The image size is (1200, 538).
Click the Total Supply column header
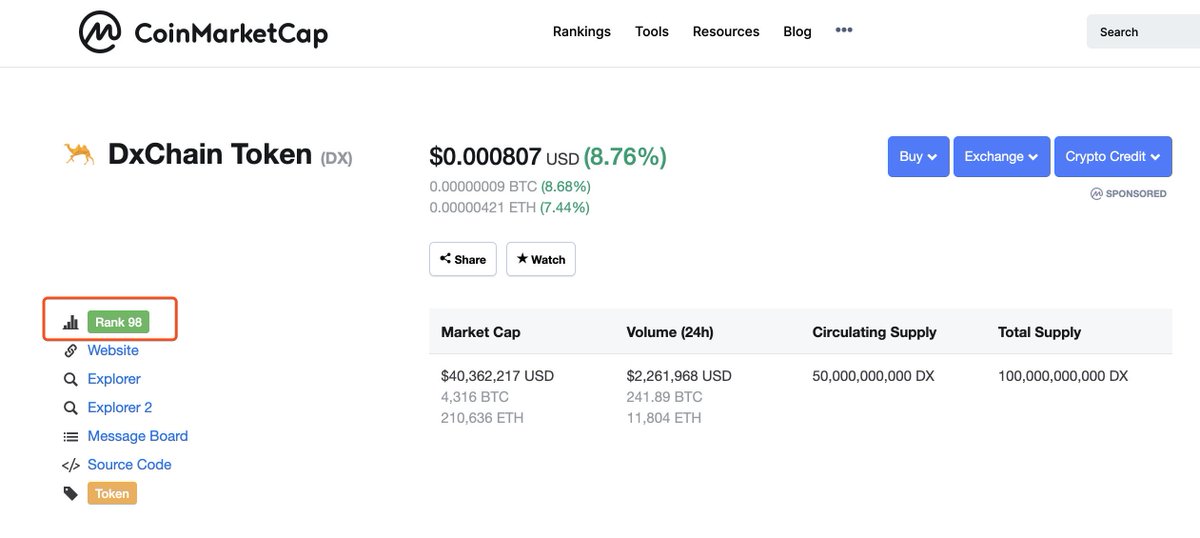(1040, 332)
